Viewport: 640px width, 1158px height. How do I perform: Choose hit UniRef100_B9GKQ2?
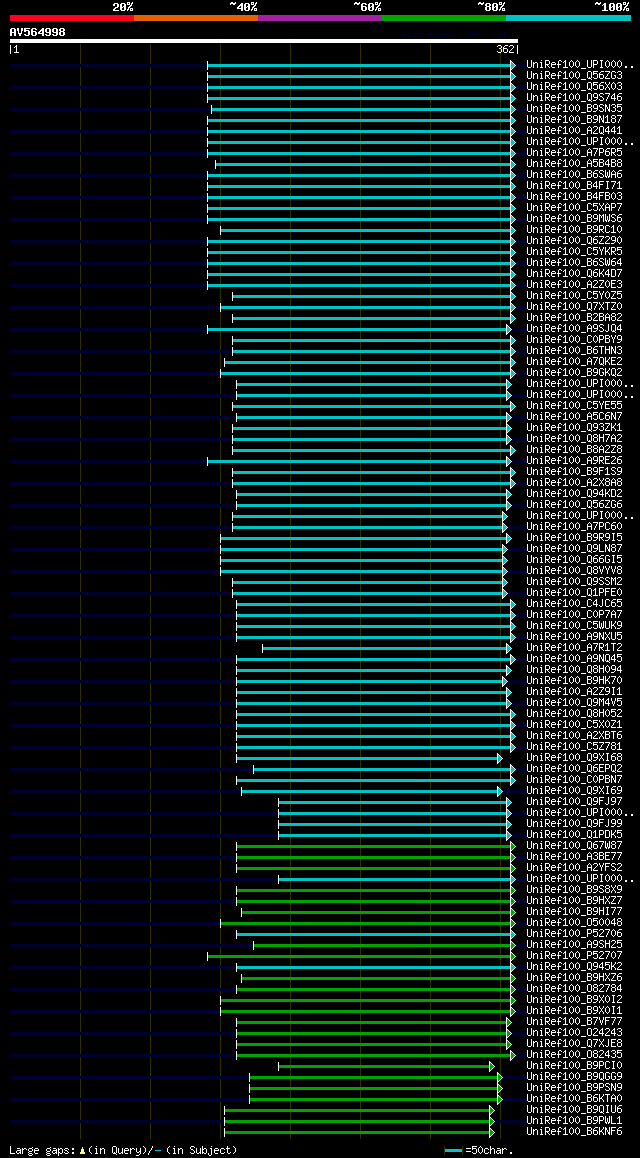[574, 373]
